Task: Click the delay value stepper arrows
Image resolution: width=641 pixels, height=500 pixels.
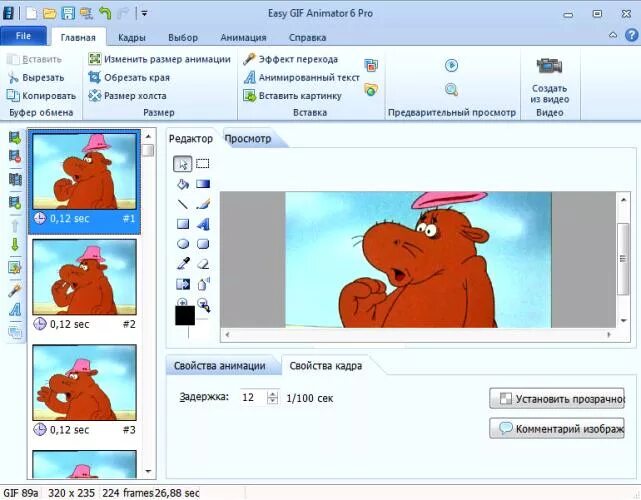Action: [273, 397]
